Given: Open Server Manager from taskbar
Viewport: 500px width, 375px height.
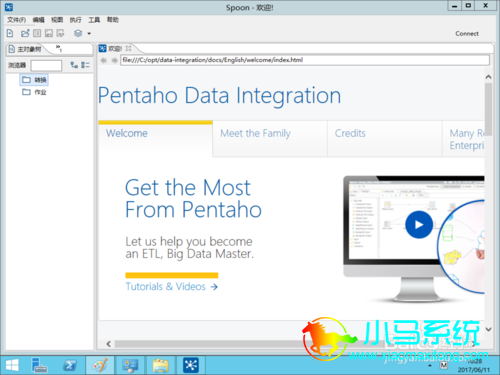Looking at the screenshot, I should click(x=39, y=365).
